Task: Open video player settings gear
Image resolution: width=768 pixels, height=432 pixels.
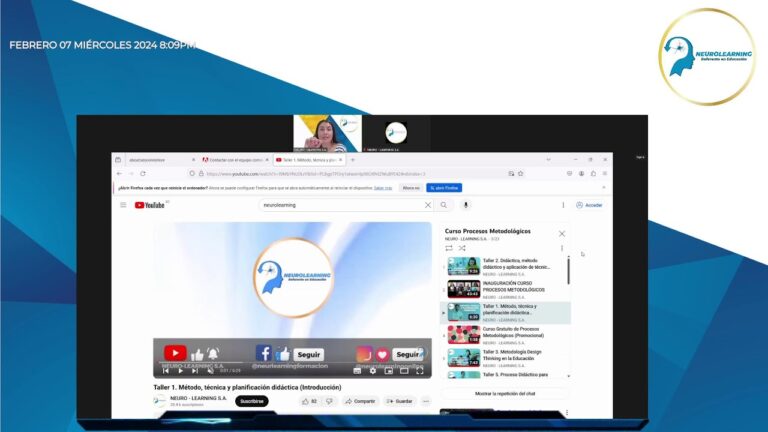Action: tap(373, 371)
